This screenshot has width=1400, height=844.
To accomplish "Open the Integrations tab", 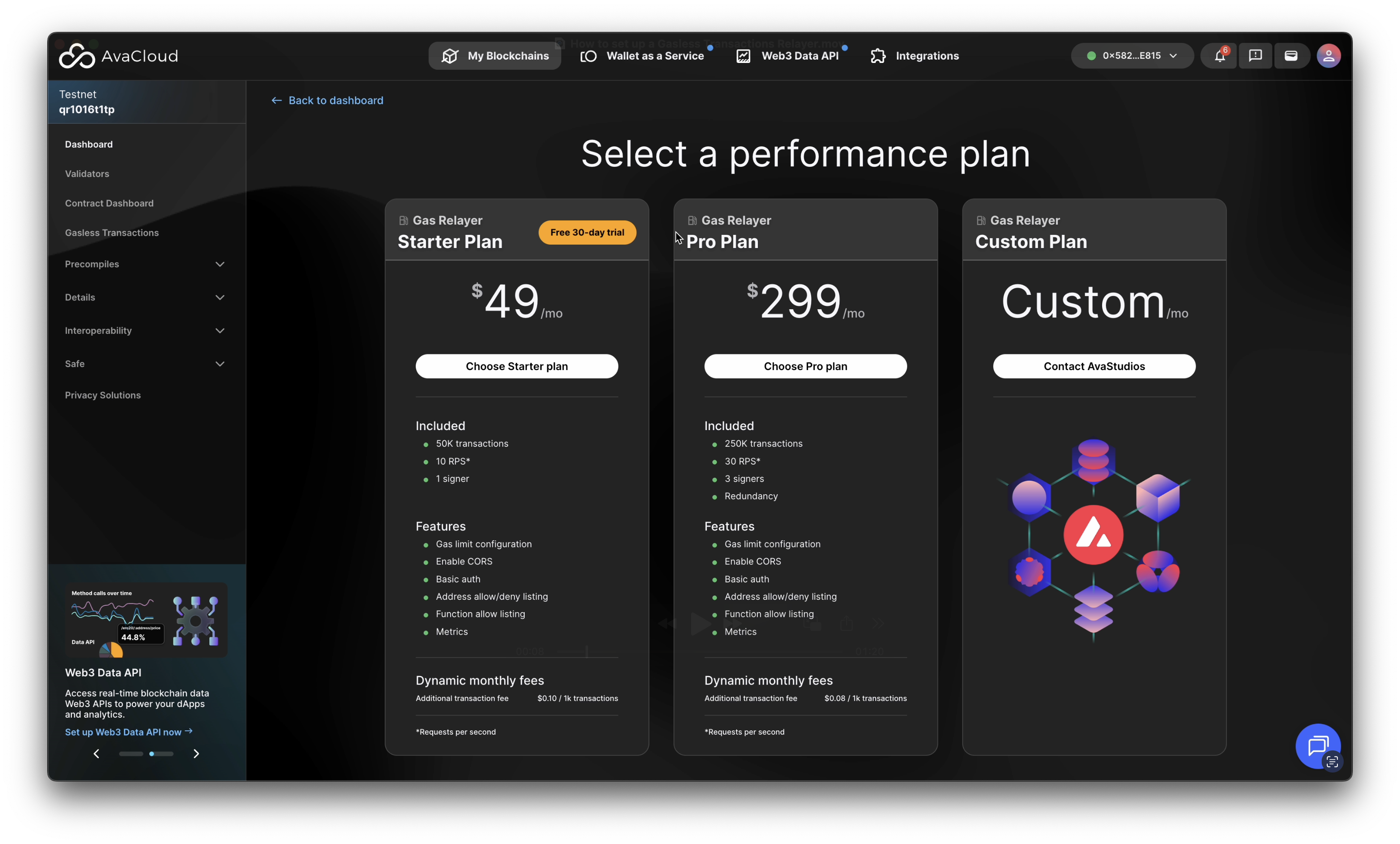I will pos(915,56).
